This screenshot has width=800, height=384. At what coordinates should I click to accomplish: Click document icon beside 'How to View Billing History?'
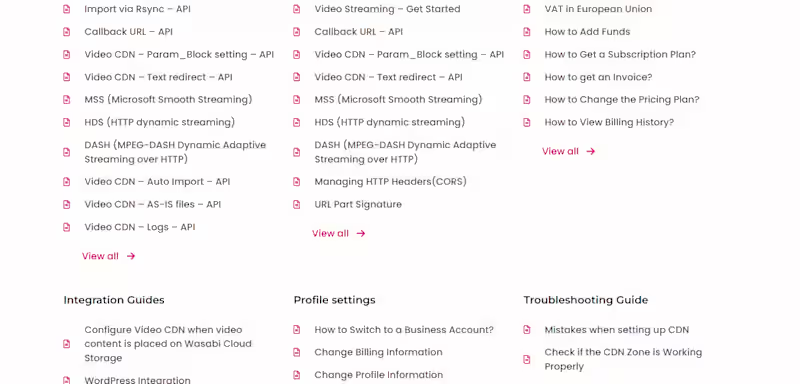click(x=527, y=122)
